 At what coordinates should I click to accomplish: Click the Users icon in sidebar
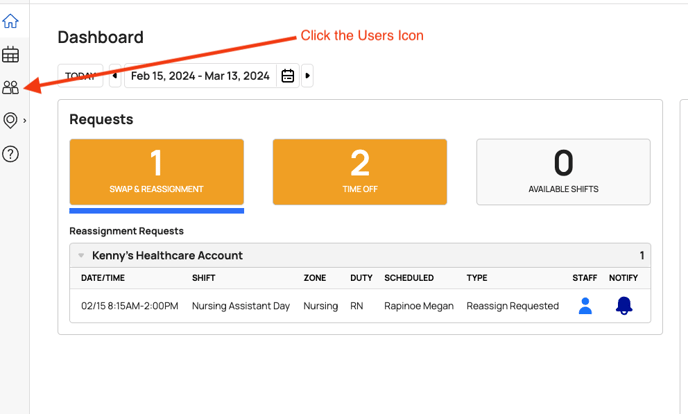click(11, 87)
